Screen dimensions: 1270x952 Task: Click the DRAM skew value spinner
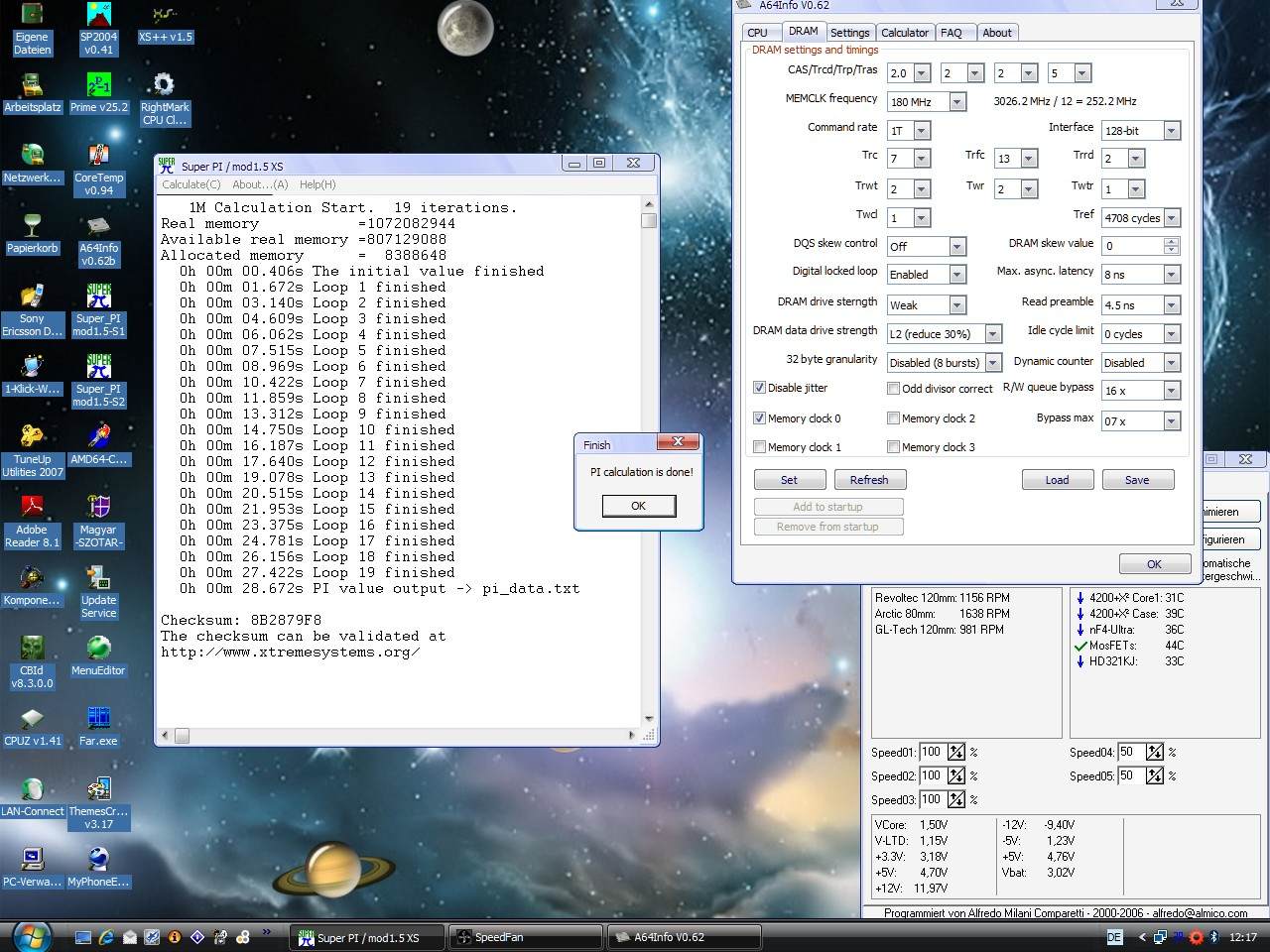[x=1172, y=245]
